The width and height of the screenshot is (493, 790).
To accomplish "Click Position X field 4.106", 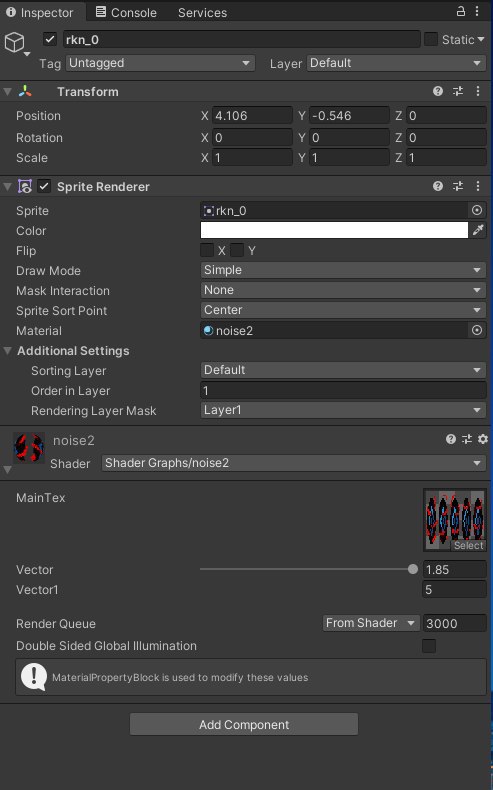I will click(x=252, y=115).
